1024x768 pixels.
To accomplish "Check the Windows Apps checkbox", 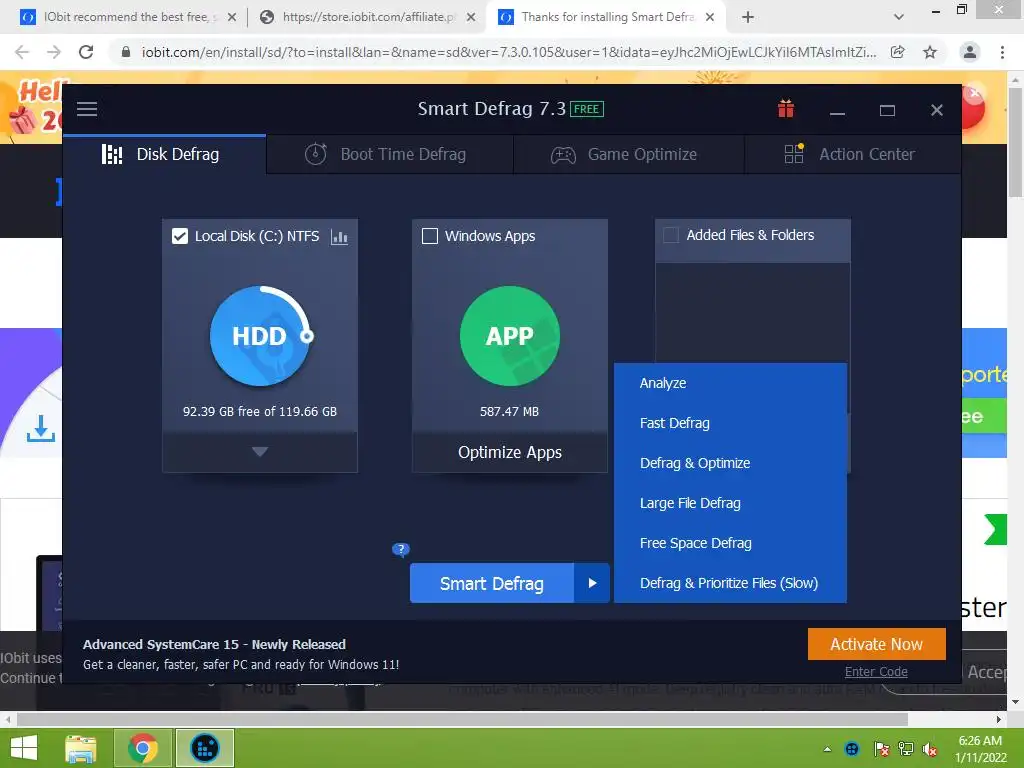I will 430,236.
